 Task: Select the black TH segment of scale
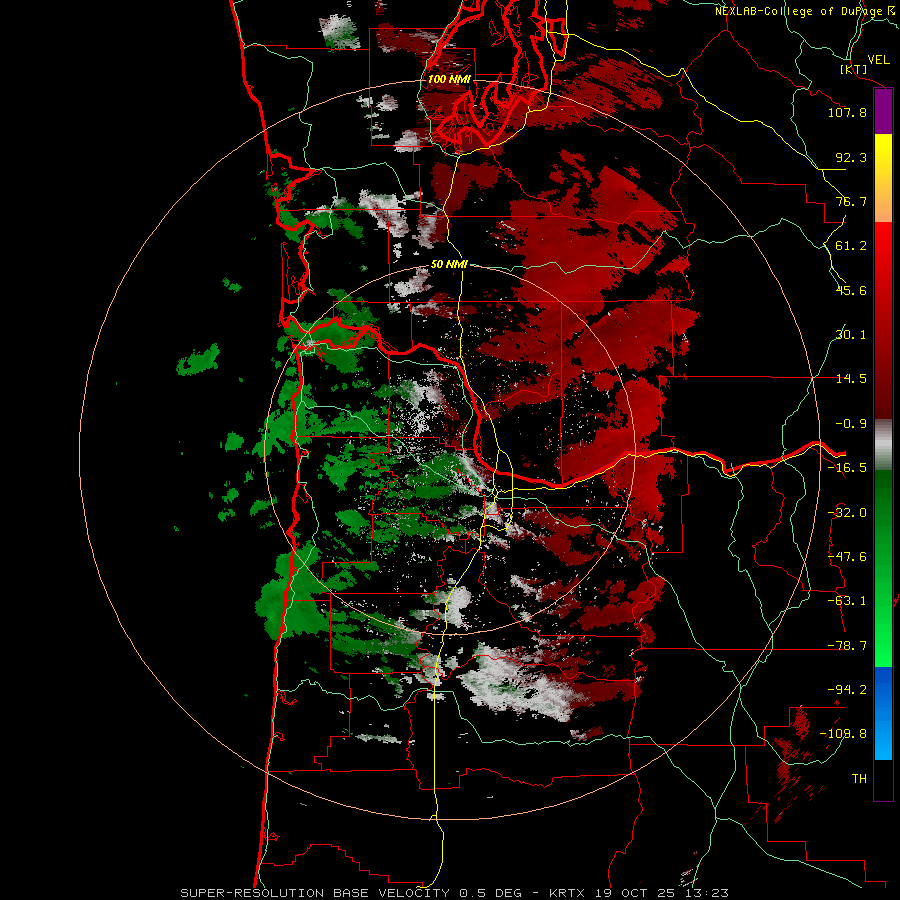click(883, 780)
